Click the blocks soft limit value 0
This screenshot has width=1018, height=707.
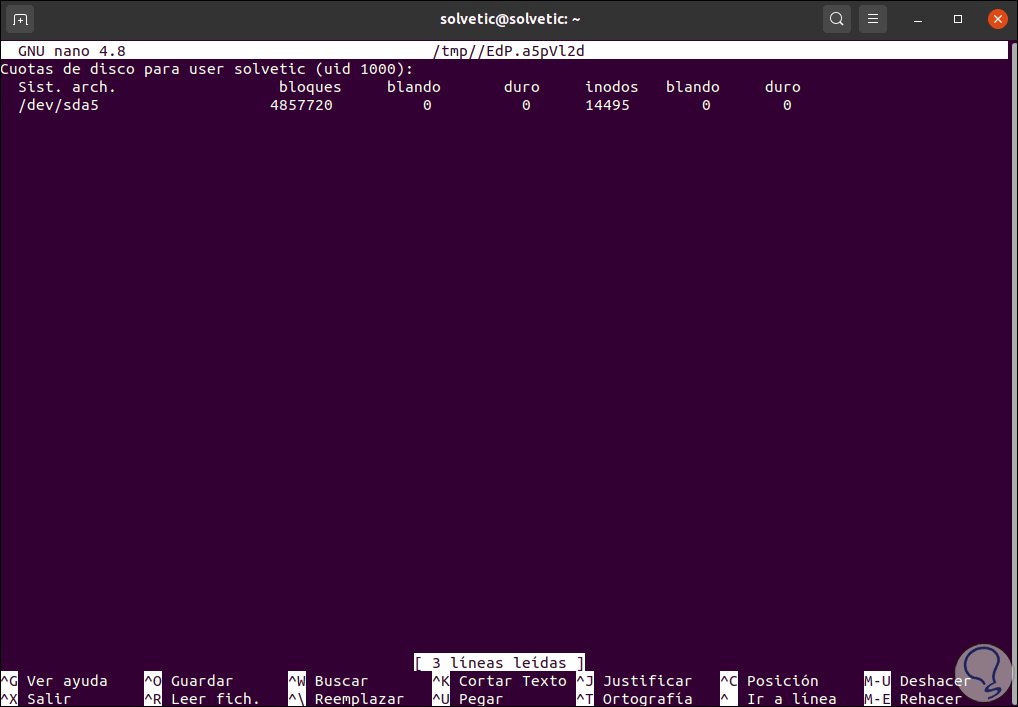pyautogui.click(x=427, y=105)
